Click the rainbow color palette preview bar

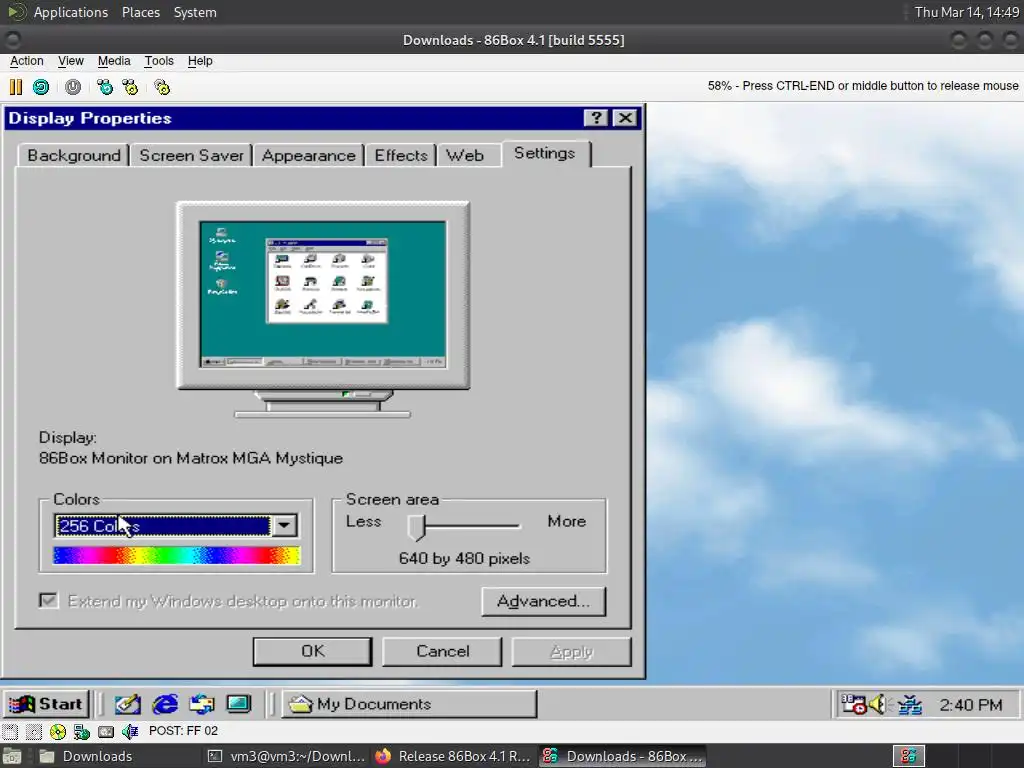click(176, 555)
